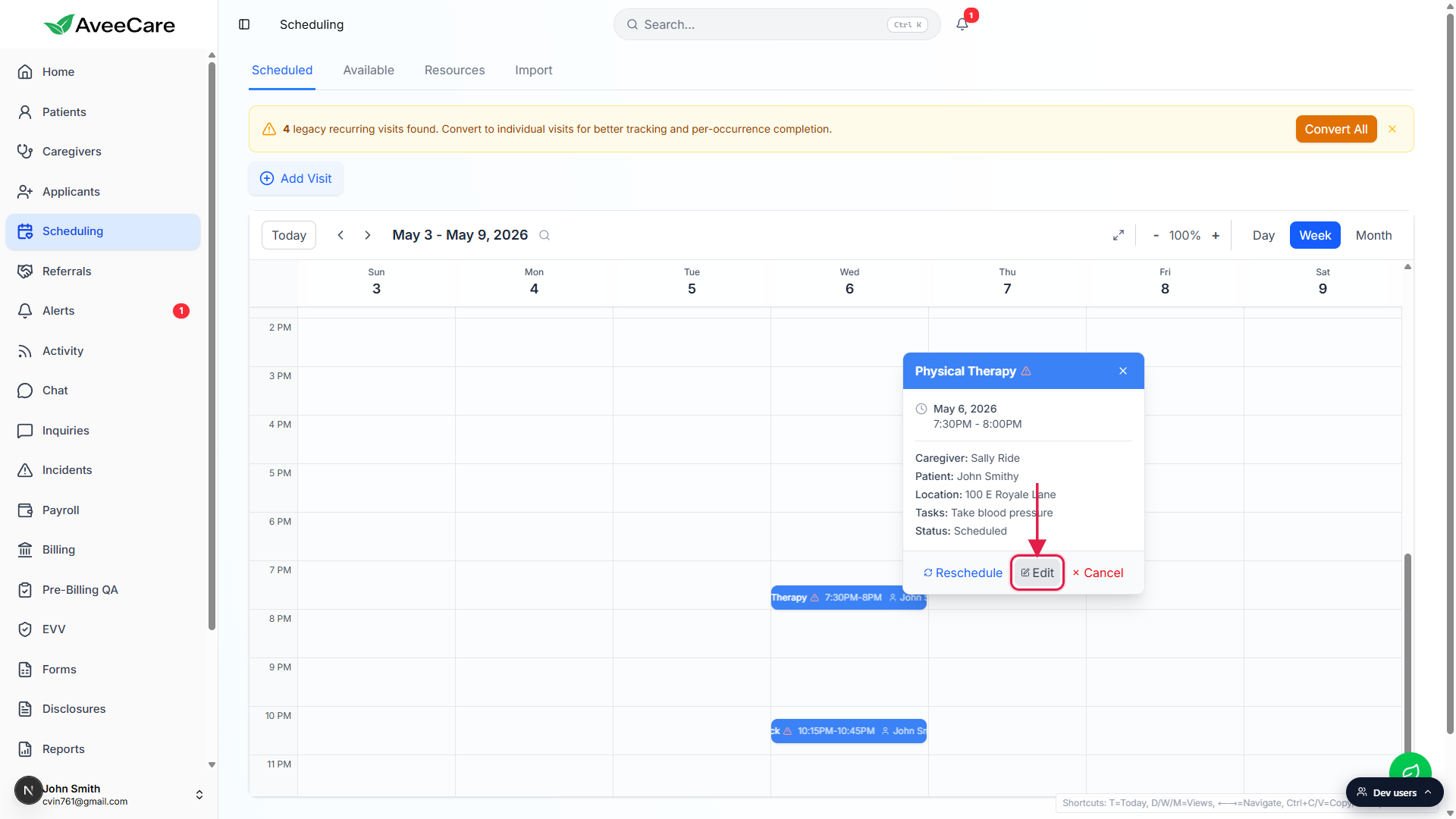This screenshot has width=1456, height=819.
Task: Click the Add Visit button
Action: point(296,178)
